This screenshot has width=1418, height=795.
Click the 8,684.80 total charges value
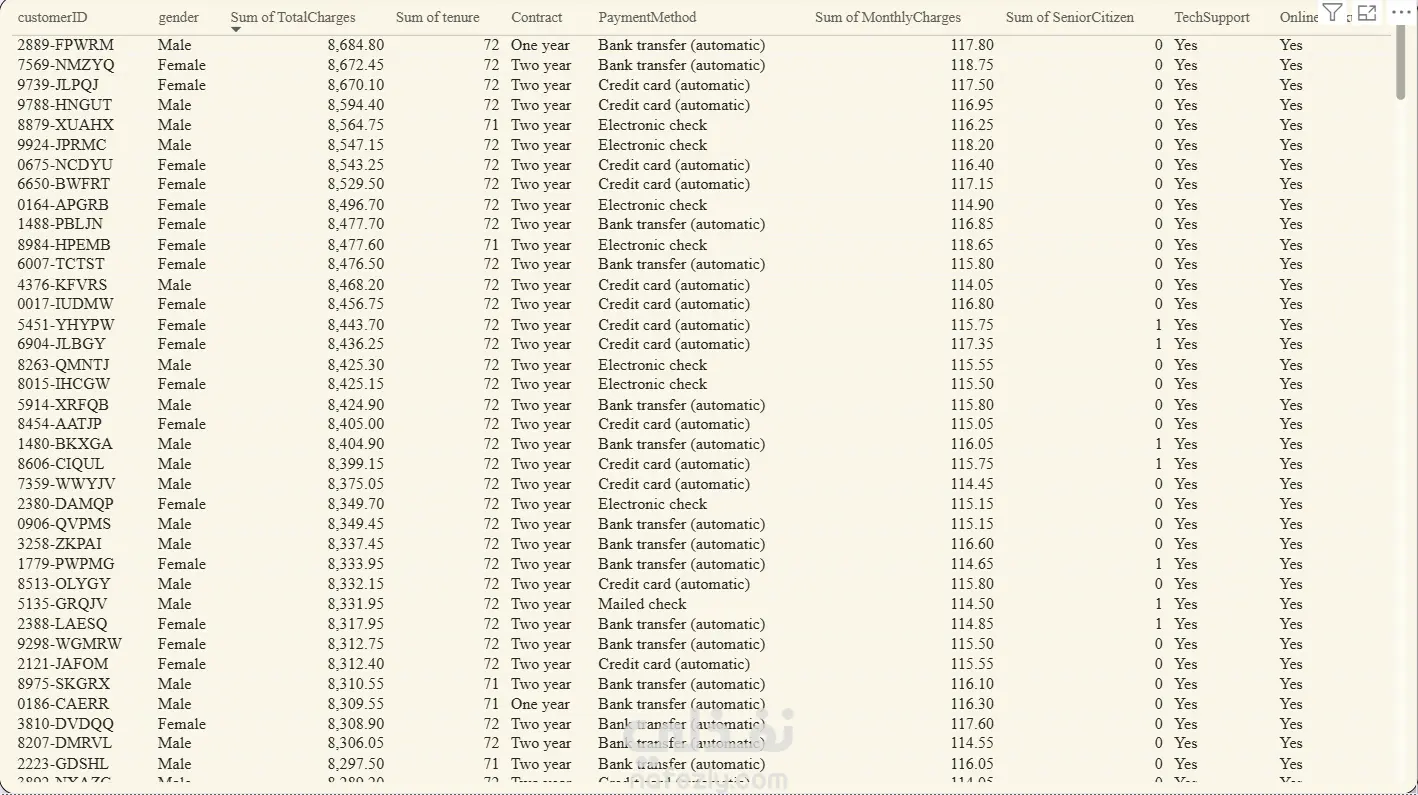coord(355,45)
